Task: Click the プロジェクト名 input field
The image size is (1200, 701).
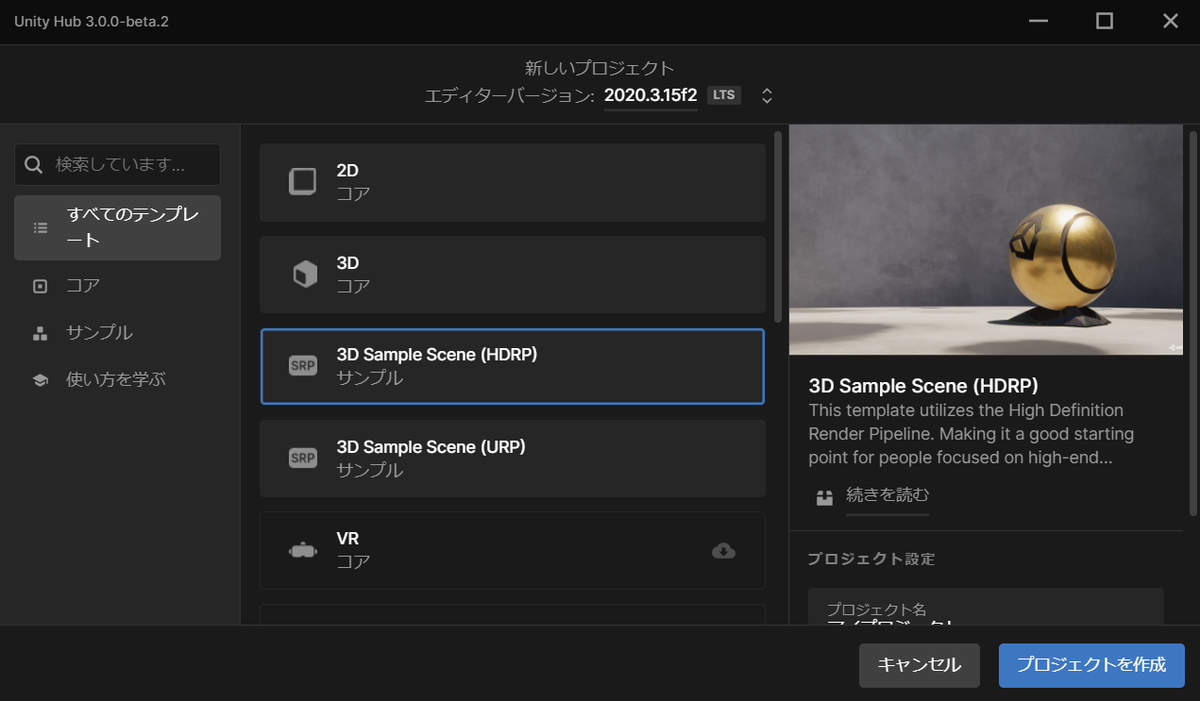Action: 986,608
